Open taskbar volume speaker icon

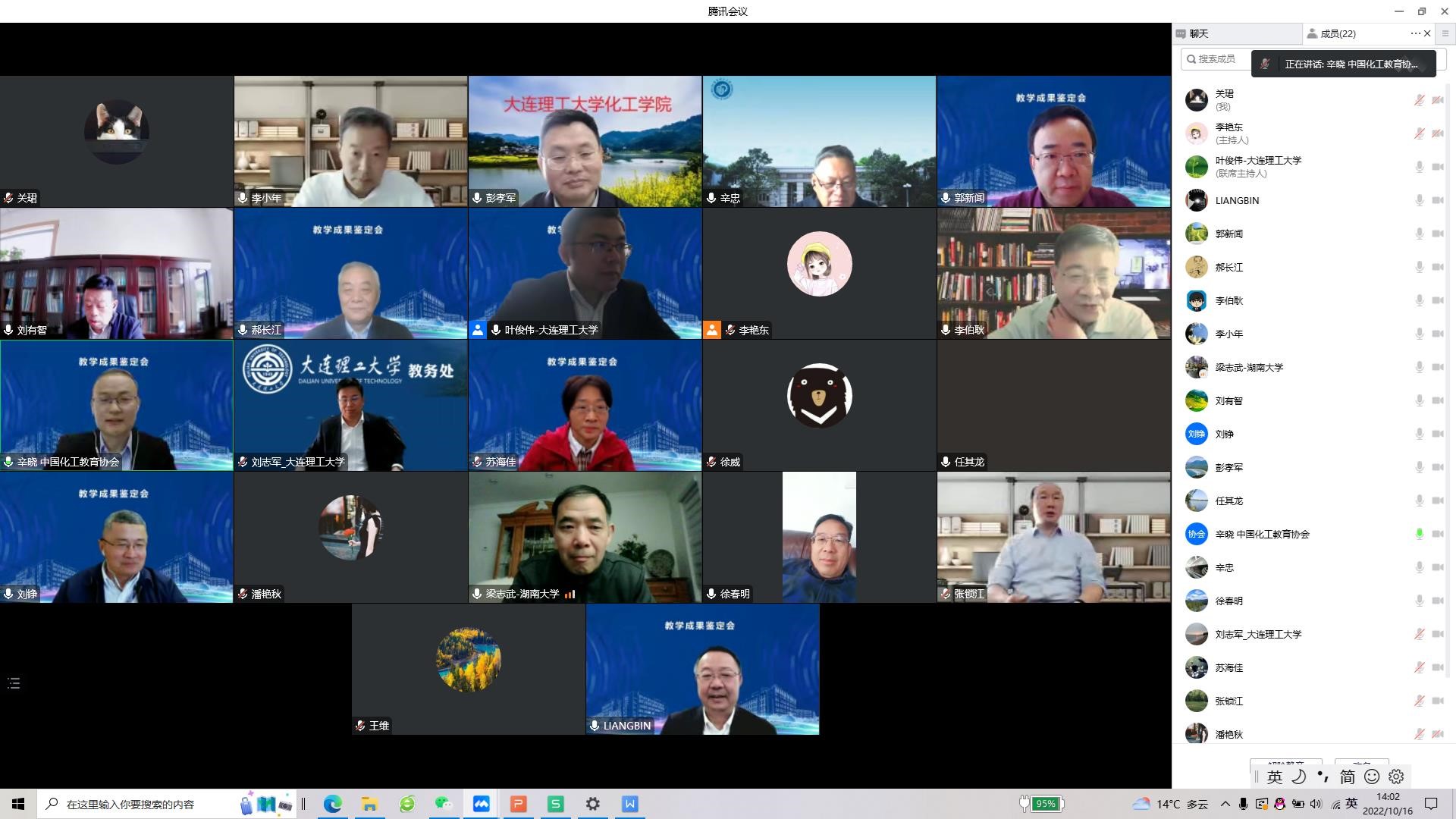[1316, 804]
